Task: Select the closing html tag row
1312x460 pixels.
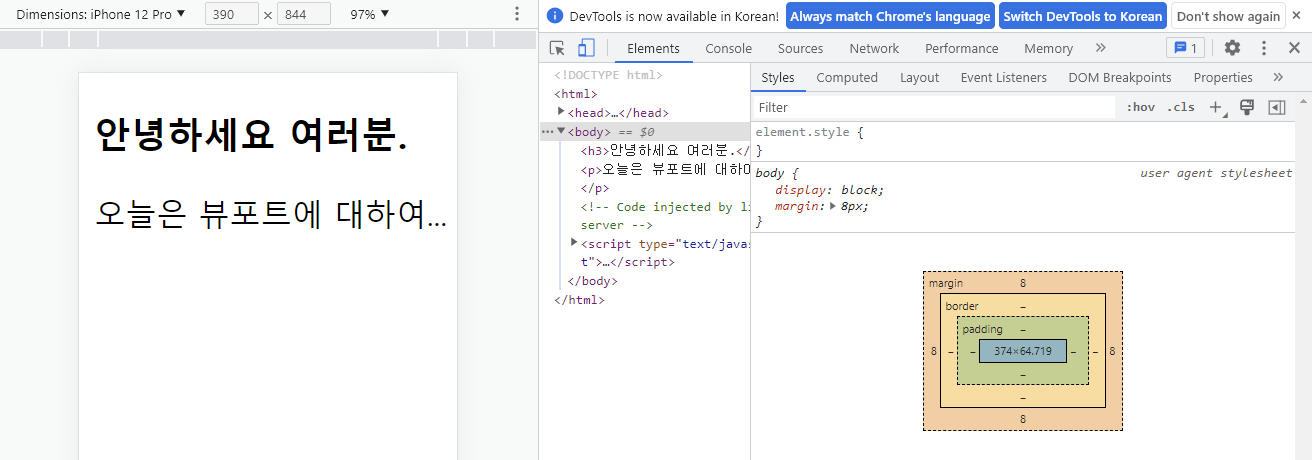Action: 579,300
